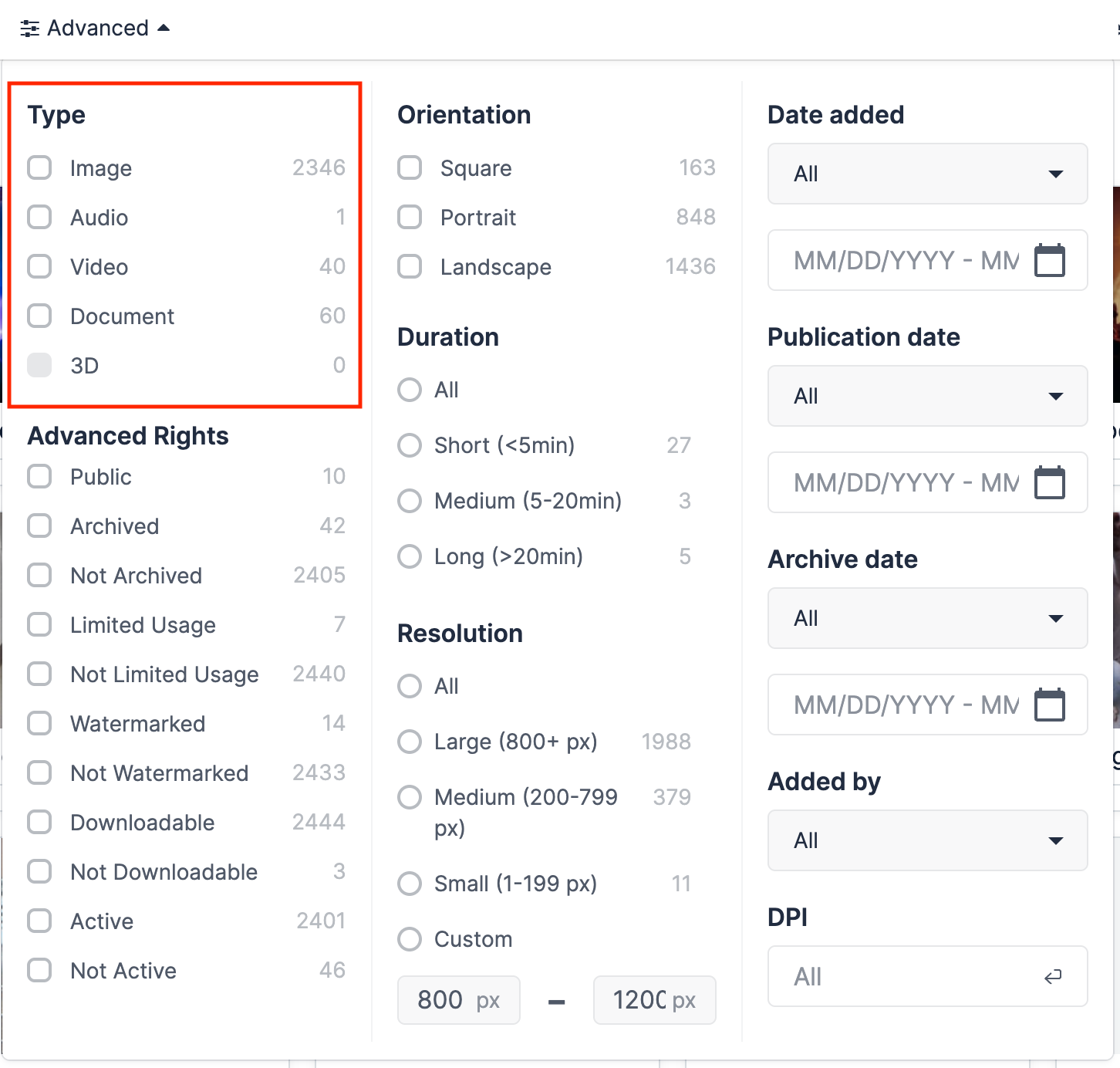The width and height of the screenshot is (1120, 1068).
Task: Open the Publication date dropdown
Action: click(928, 396)
